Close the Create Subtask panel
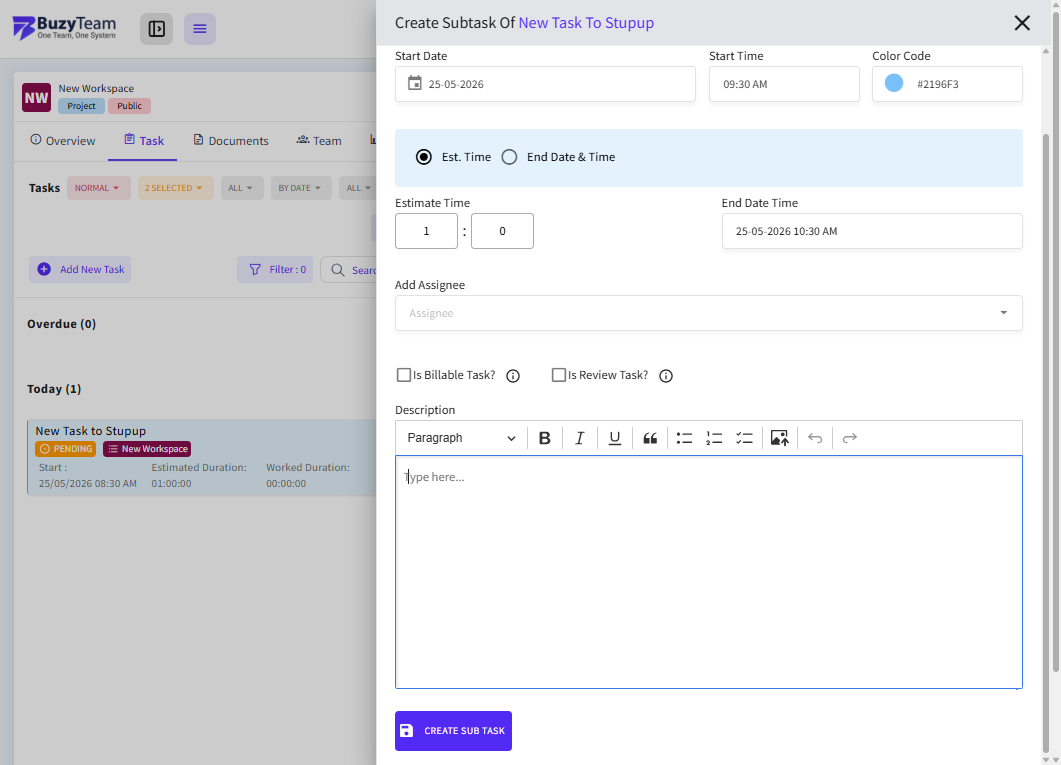 point(1022,23)
